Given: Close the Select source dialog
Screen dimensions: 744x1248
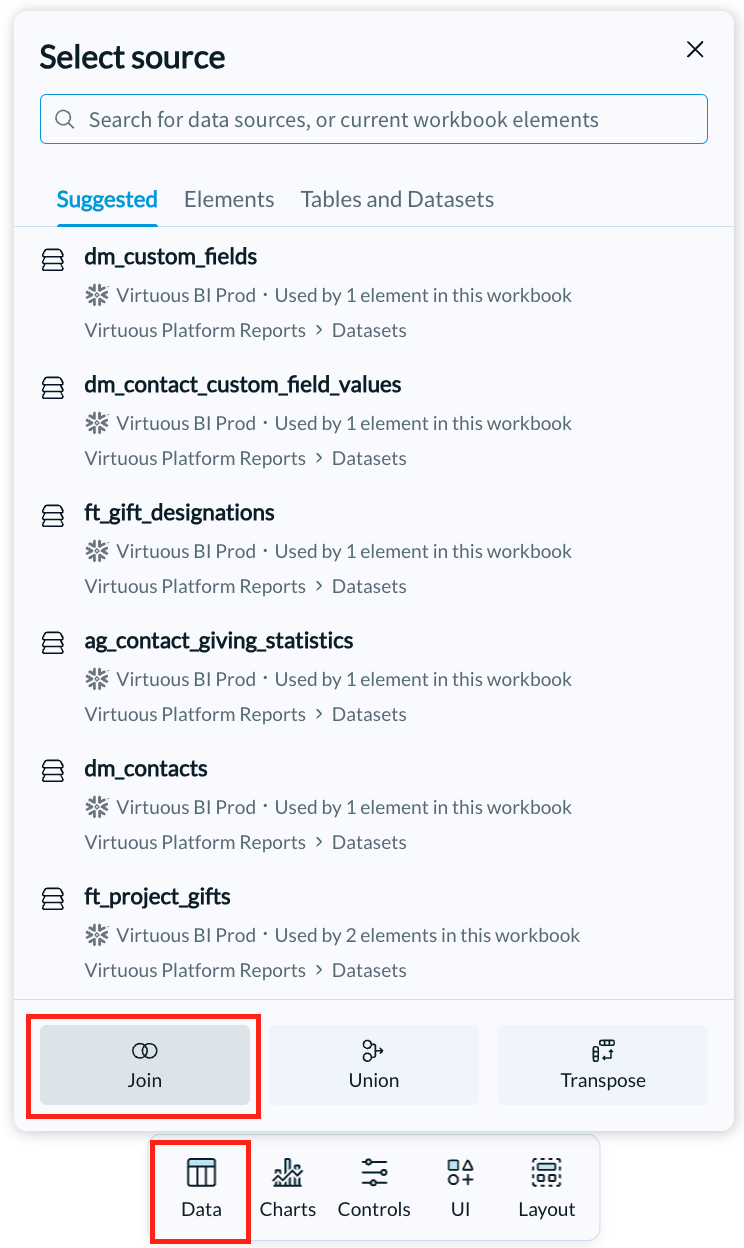Looking at the screenshot, I should [695, 49].
